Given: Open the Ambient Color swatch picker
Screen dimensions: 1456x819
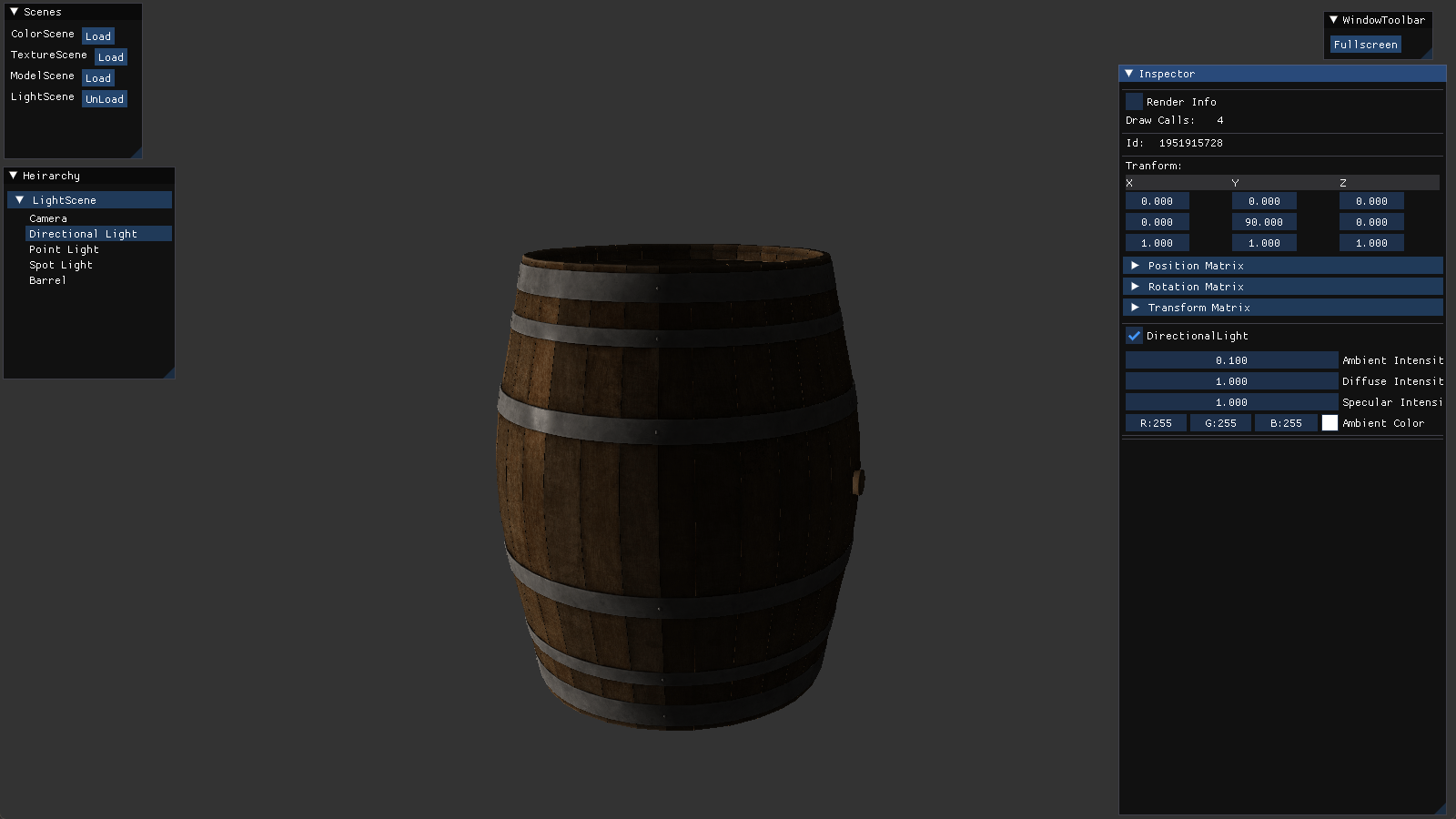Looking at the screenshot, I should pyautogui.click(x=1330, y=423).
